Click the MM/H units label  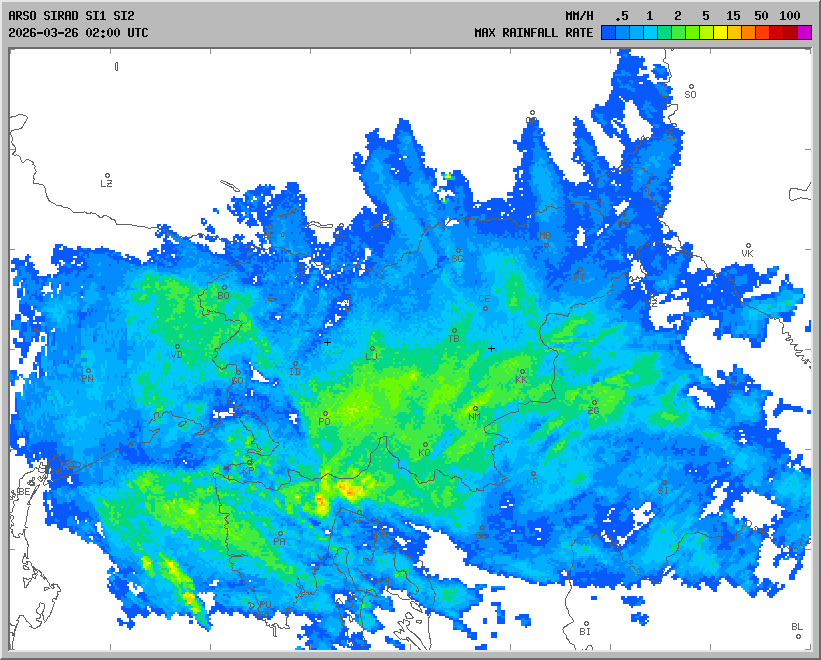click(579, 16)
